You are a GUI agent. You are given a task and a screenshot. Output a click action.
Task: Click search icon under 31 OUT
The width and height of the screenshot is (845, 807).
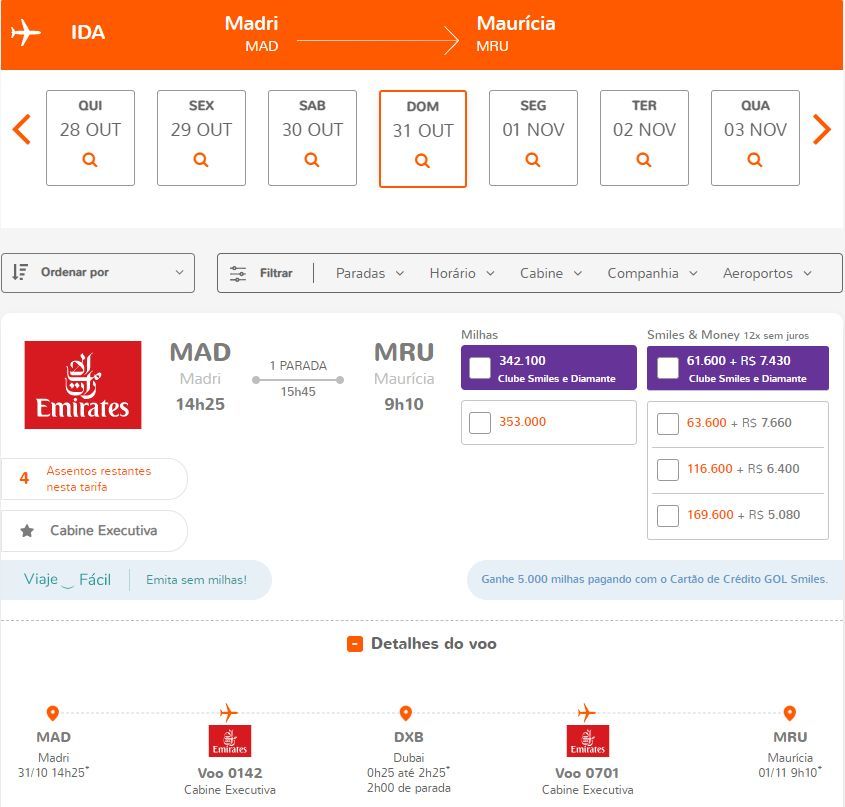(422, 161)
